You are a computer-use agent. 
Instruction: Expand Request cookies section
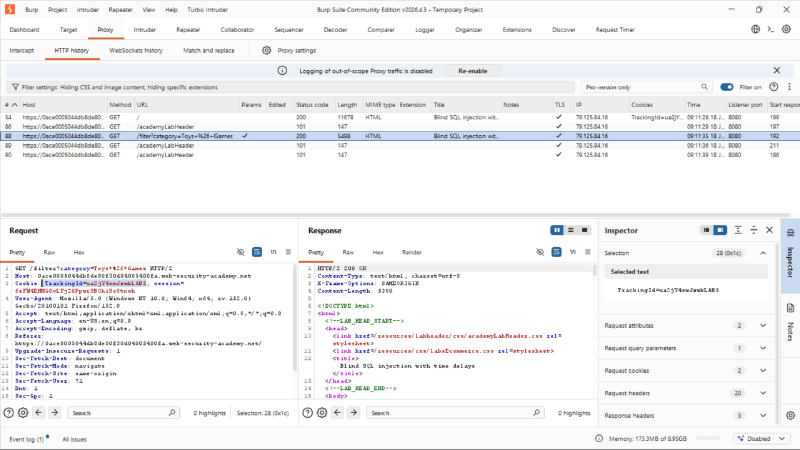click(x=763, y=370)
